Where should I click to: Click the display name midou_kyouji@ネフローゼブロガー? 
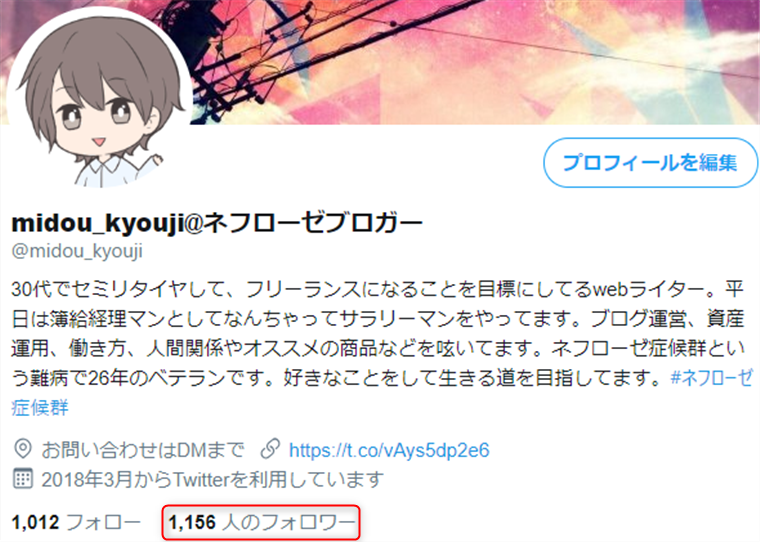tap(217, 223)
